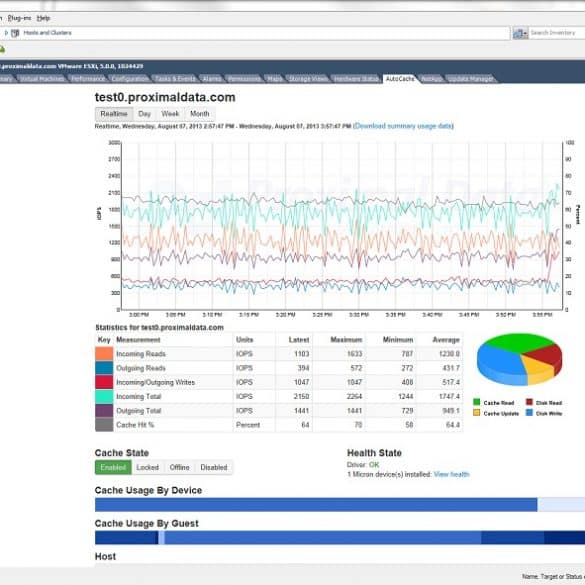Click the Incoming Reads measurement label

click(141, 354)
